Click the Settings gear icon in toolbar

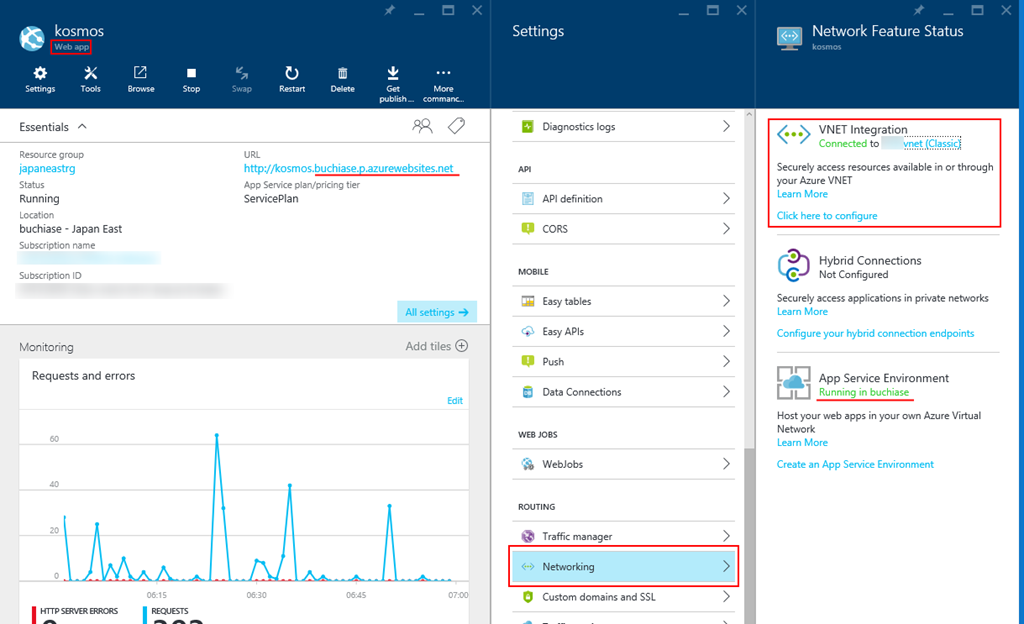(x=40, y=74)
